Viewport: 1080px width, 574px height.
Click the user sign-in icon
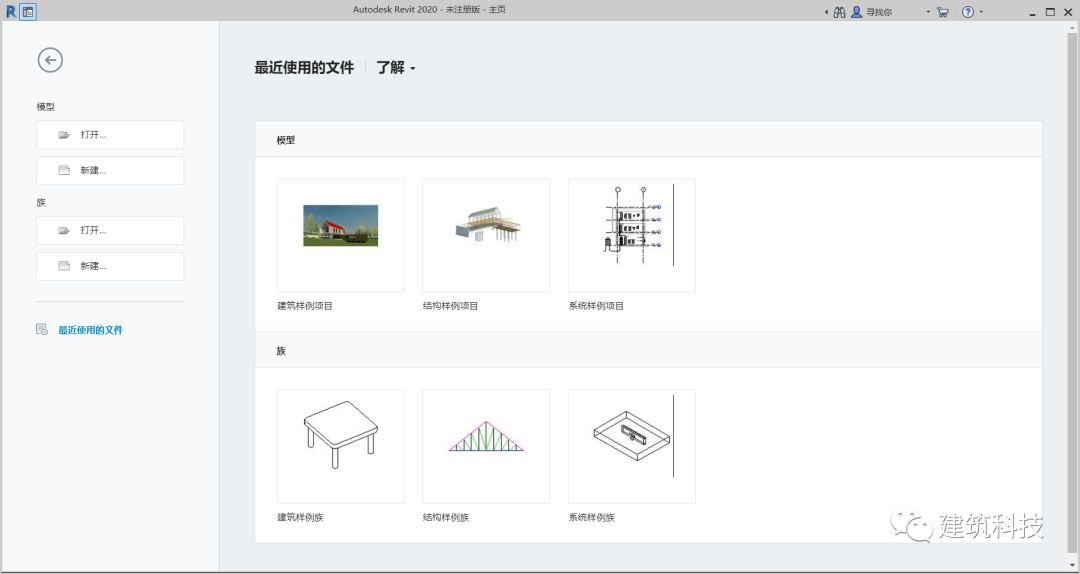[x=856, y=12]
